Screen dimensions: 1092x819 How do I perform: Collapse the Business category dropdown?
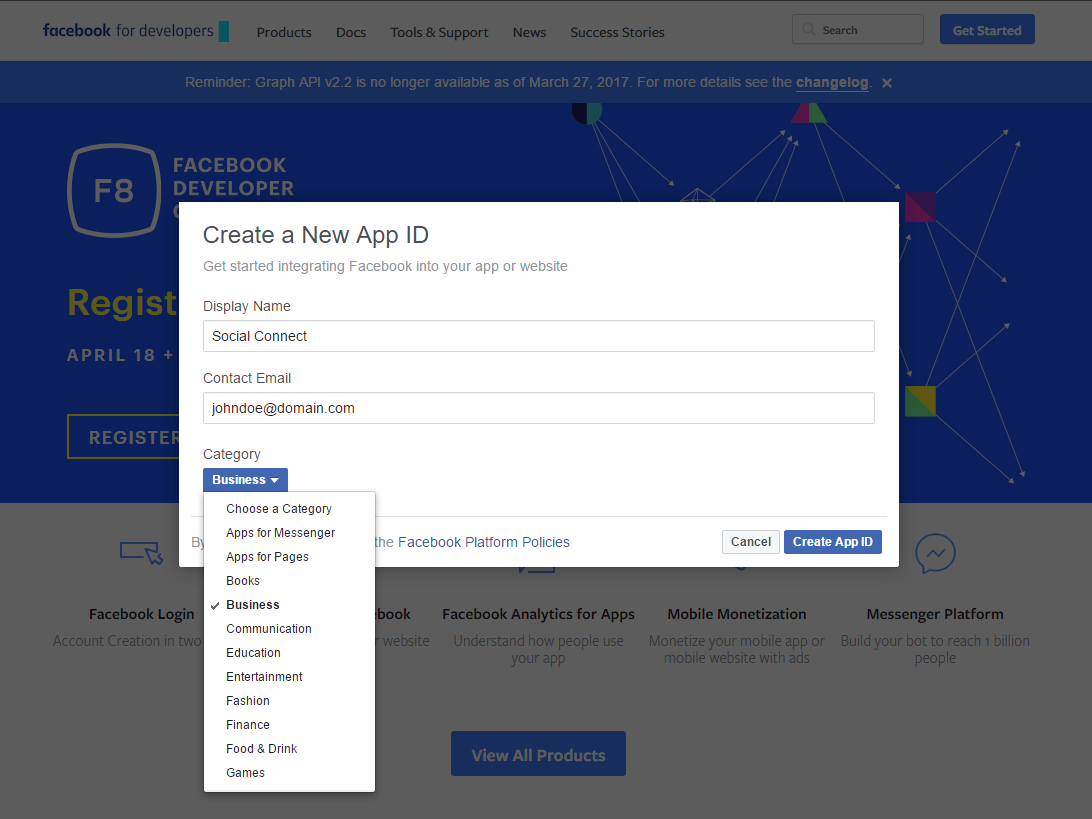pos(245,480)
